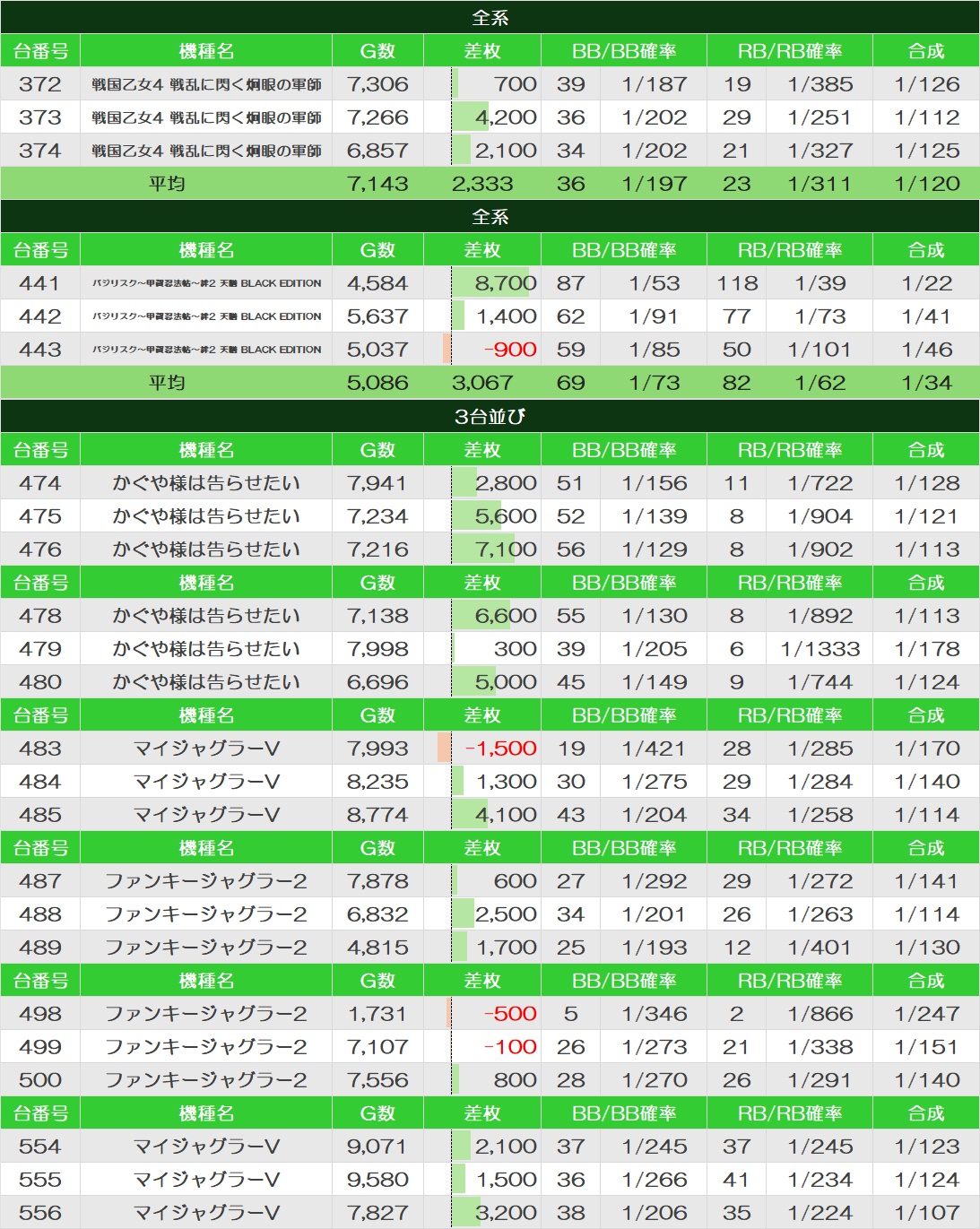Click BB rate 1/421
This screenshot has width=980, height=1229.
(x=655, y=749)
